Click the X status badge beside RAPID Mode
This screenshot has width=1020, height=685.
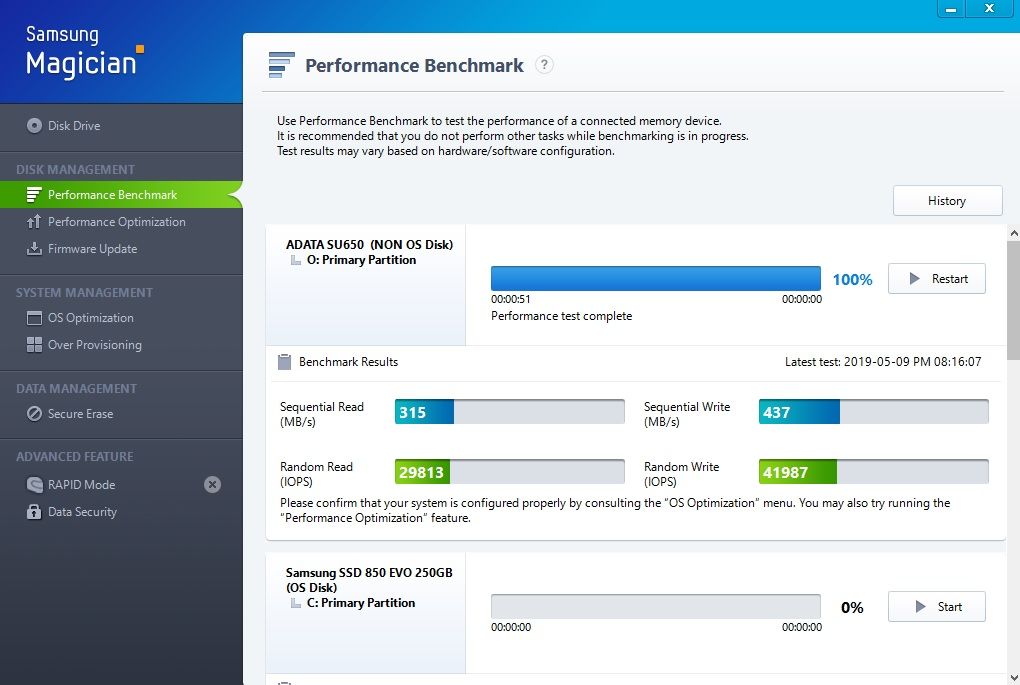212,484
